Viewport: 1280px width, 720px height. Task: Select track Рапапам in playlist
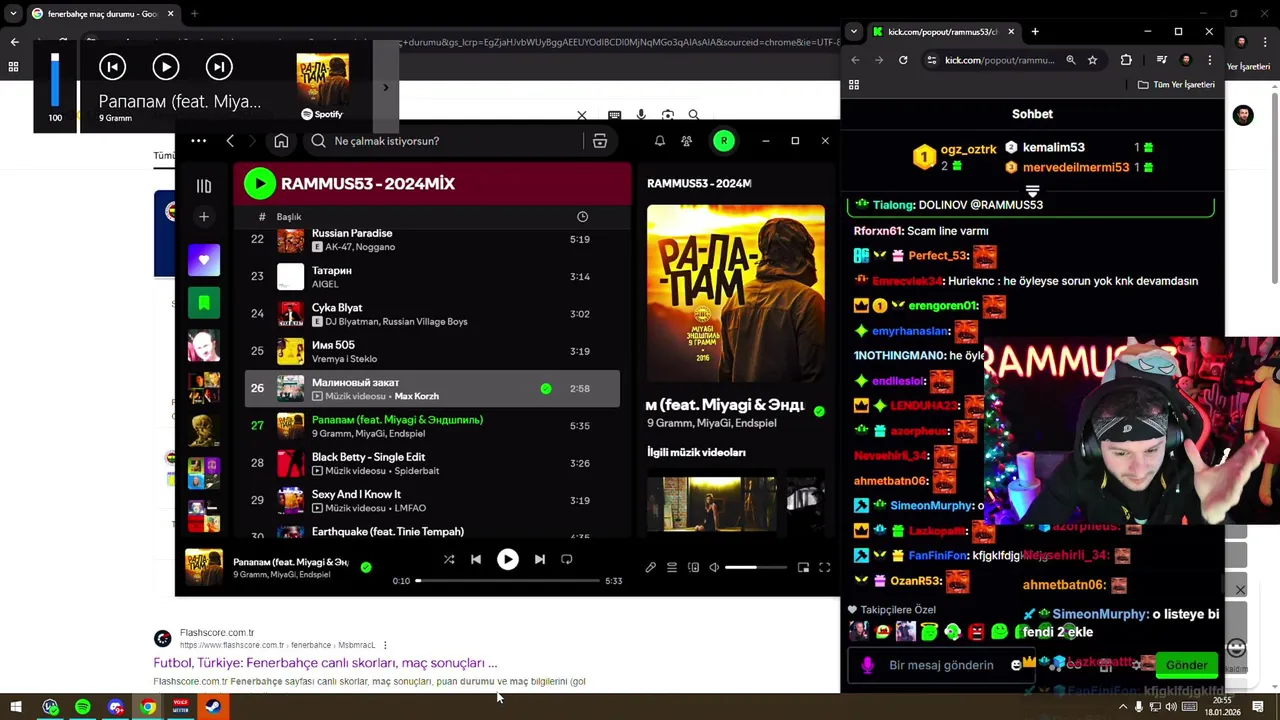432,425
